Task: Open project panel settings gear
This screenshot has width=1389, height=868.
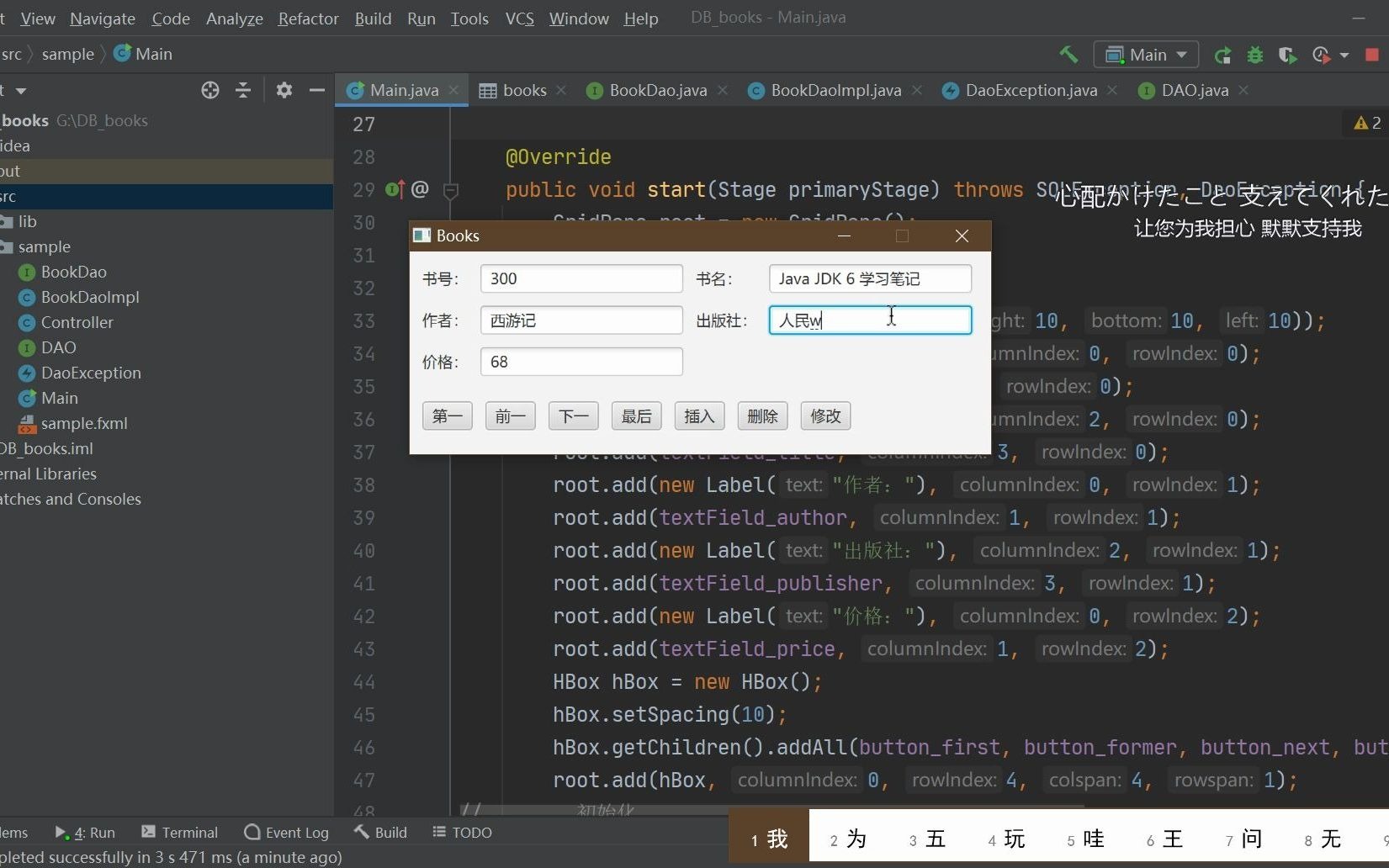Action: coord(284,90)
